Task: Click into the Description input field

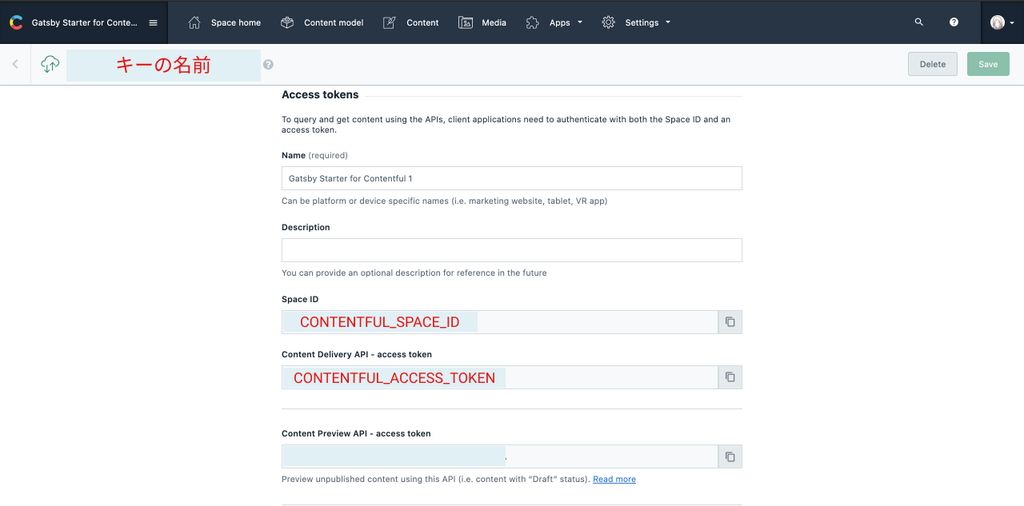Action: coord(511,250)
